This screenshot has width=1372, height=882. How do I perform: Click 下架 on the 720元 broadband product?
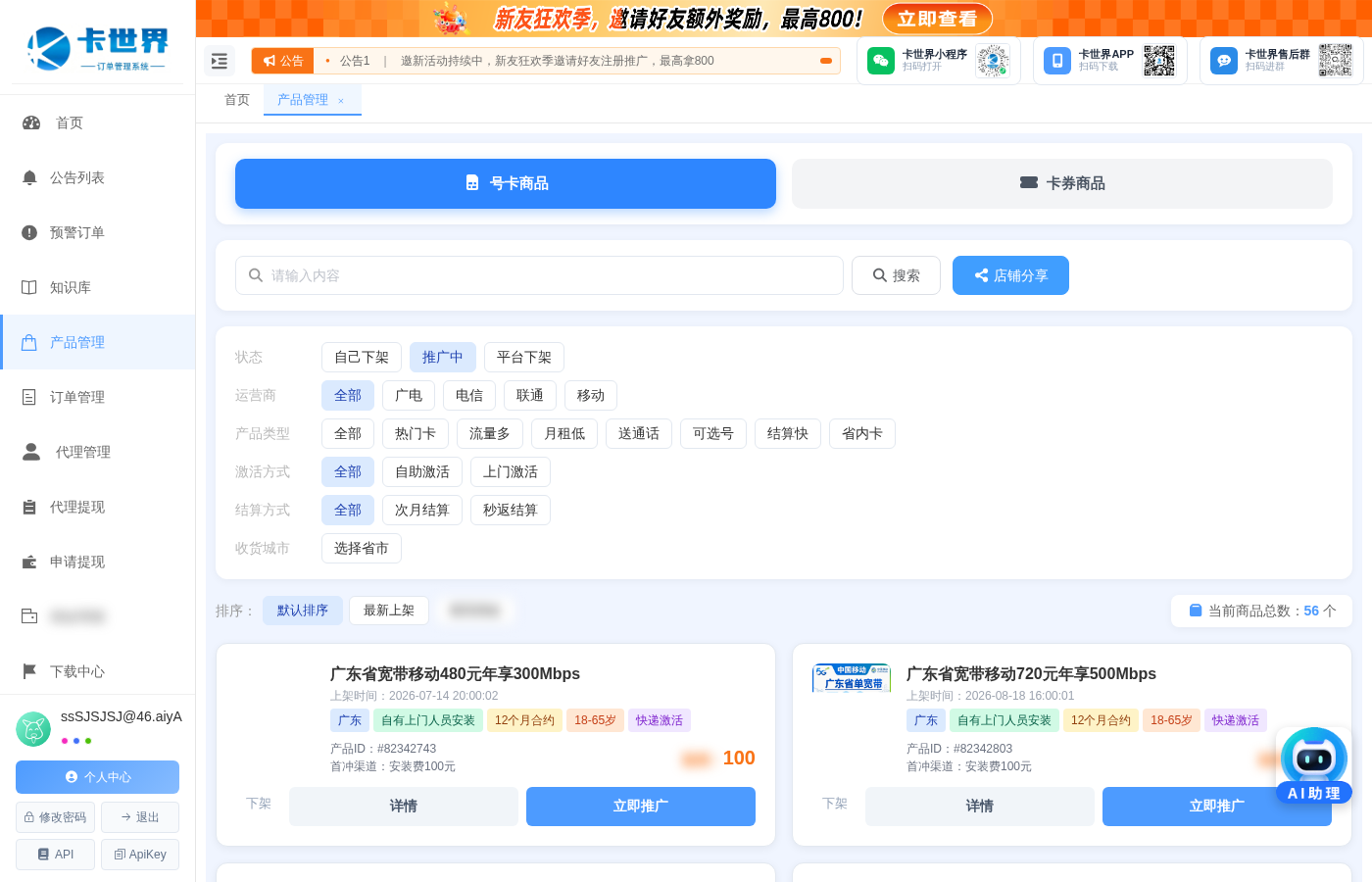[x=835, y=804]
